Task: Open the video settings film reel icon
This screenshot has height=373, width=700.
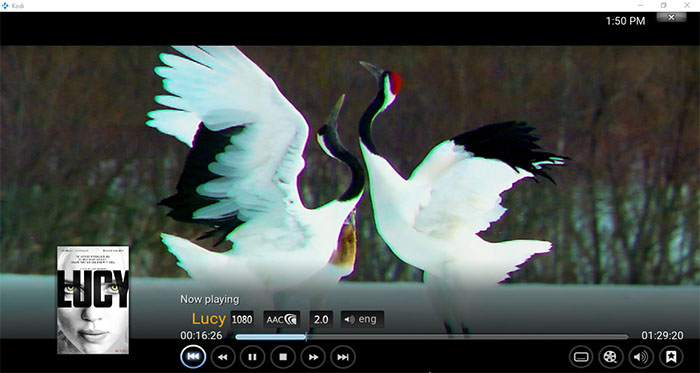Action: tap(611, 357)
